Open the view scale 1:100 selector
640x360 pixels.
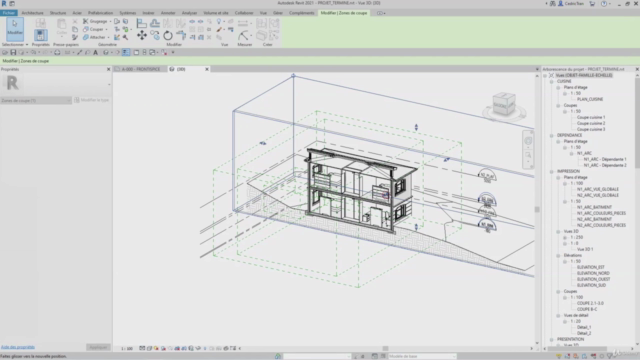[127, 349]
